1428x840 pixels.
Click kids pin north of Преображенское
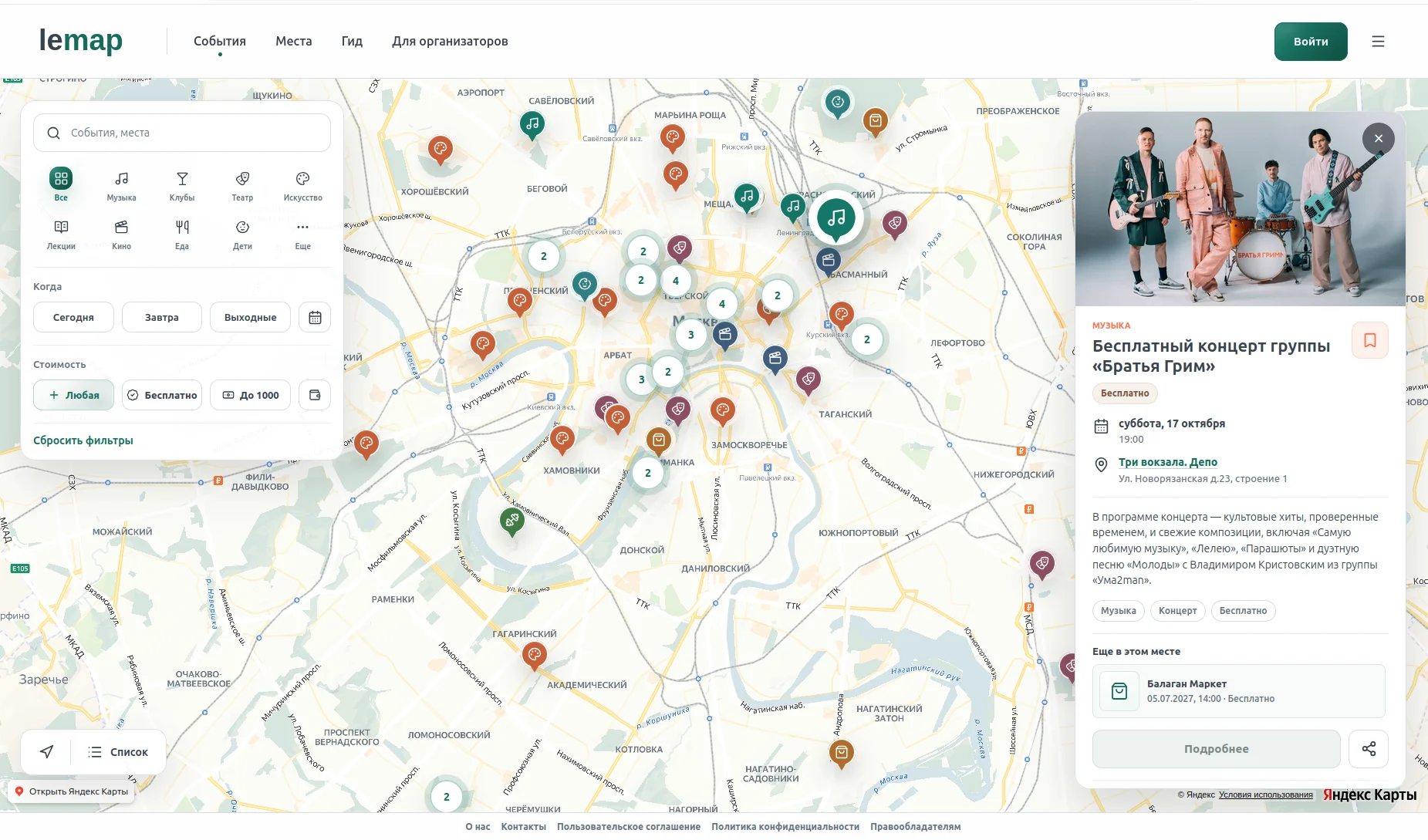pyautogui.click(x=837, y=102)
